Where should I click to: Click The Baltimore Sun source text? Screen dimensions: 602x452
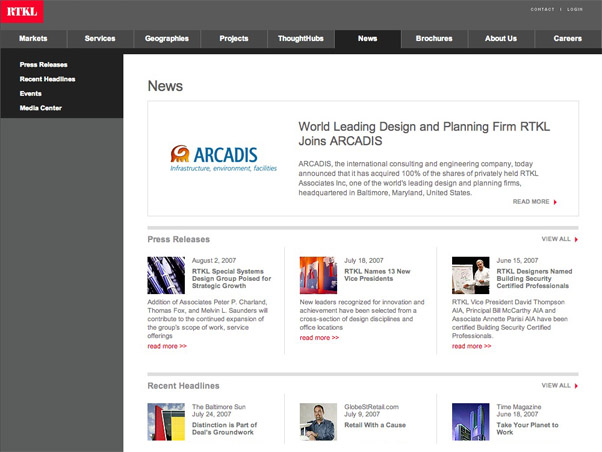click(x=219, y=407)
